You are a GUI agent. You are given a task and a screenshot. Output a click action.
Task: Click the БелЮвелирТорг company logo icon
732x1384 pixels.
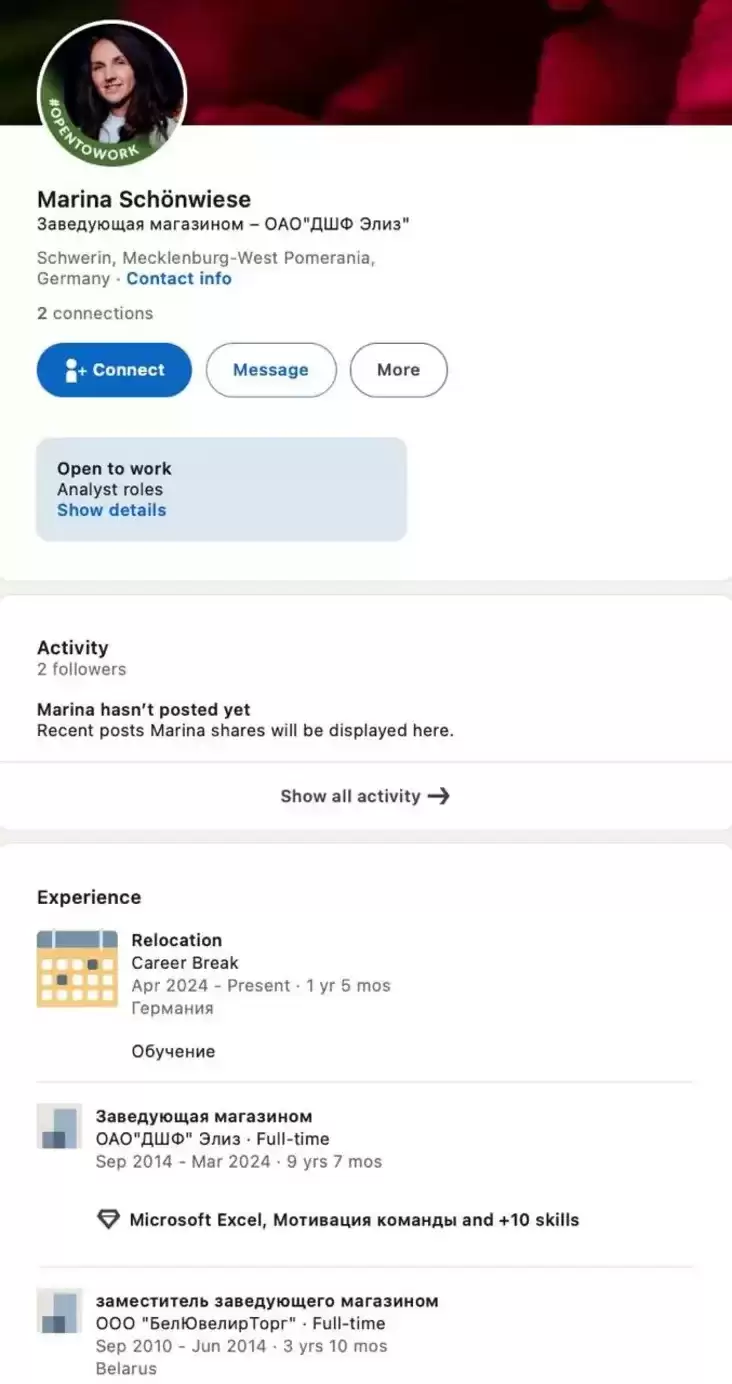coord(59,1310)
